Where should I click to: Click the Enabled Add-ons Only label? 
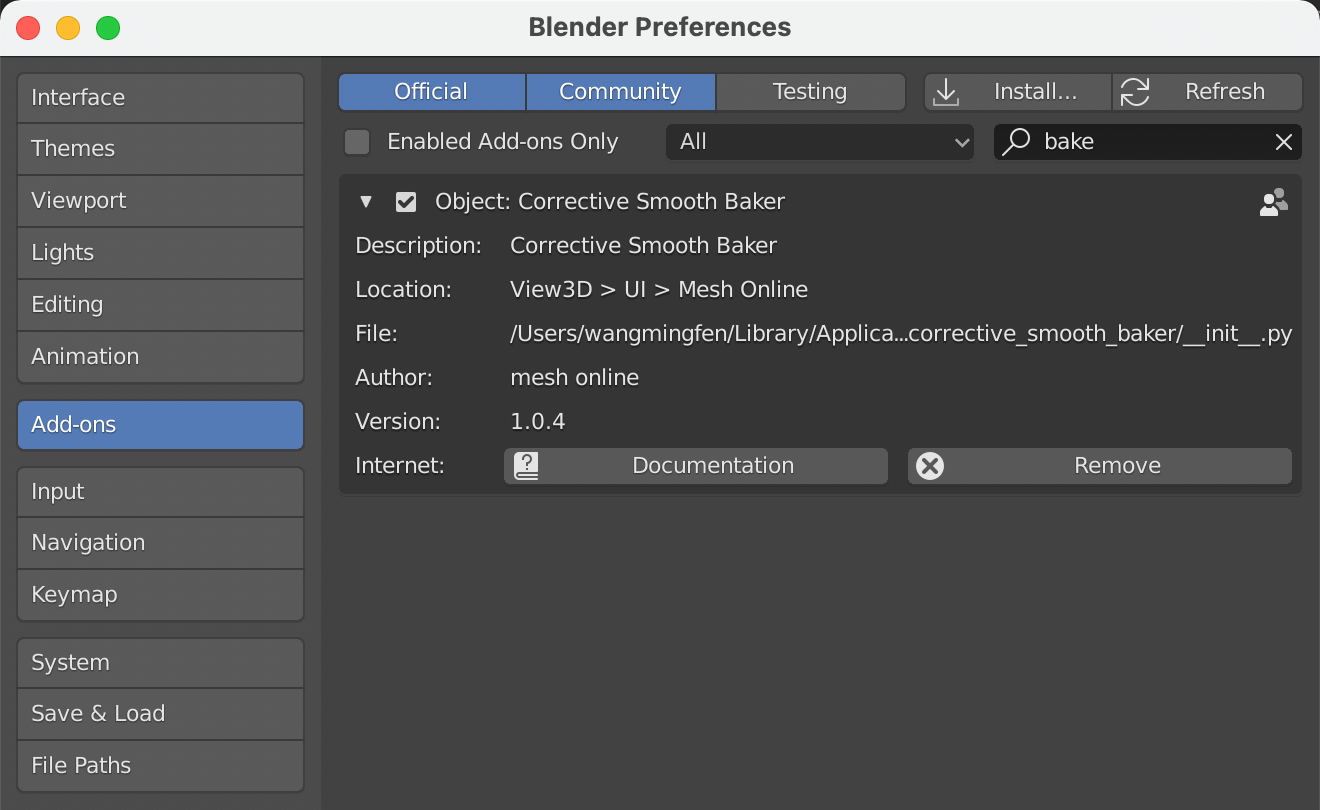click(x=503, y=142)
